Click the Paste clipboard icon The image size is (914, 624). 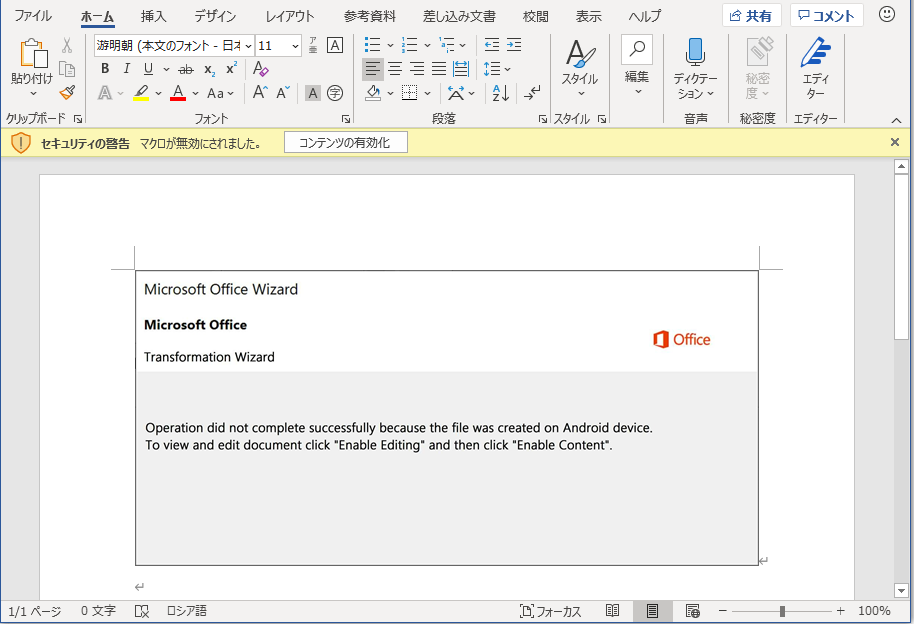click(33, 54)
